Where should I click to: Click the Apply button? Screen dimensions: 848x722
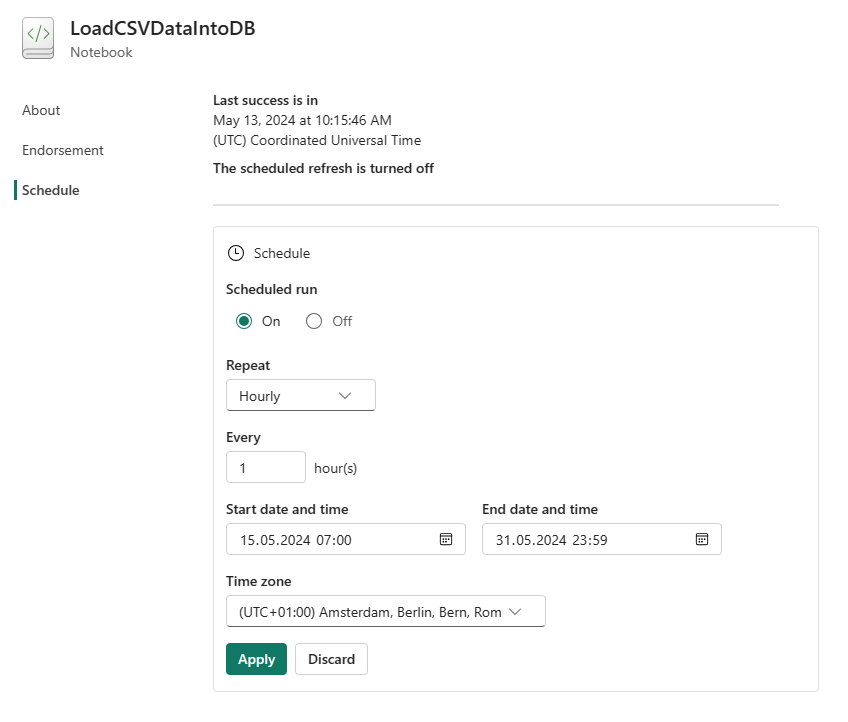256,659
